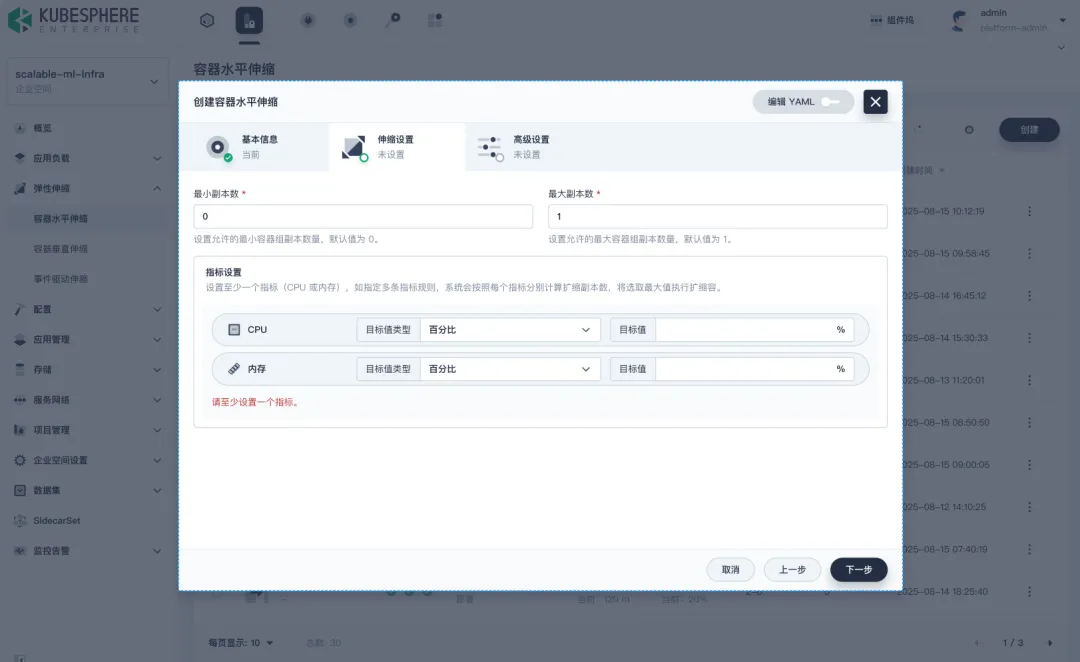1080x662 pixels.
Task: Focus the CPU 目标值 percentage field
Action: tap(743, 330)
